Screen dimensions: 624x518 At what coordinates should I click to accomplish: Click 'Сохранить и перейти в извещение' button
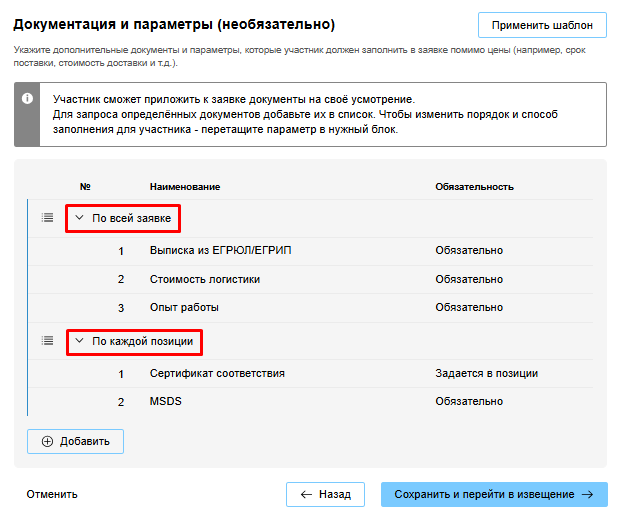[485, 494]
